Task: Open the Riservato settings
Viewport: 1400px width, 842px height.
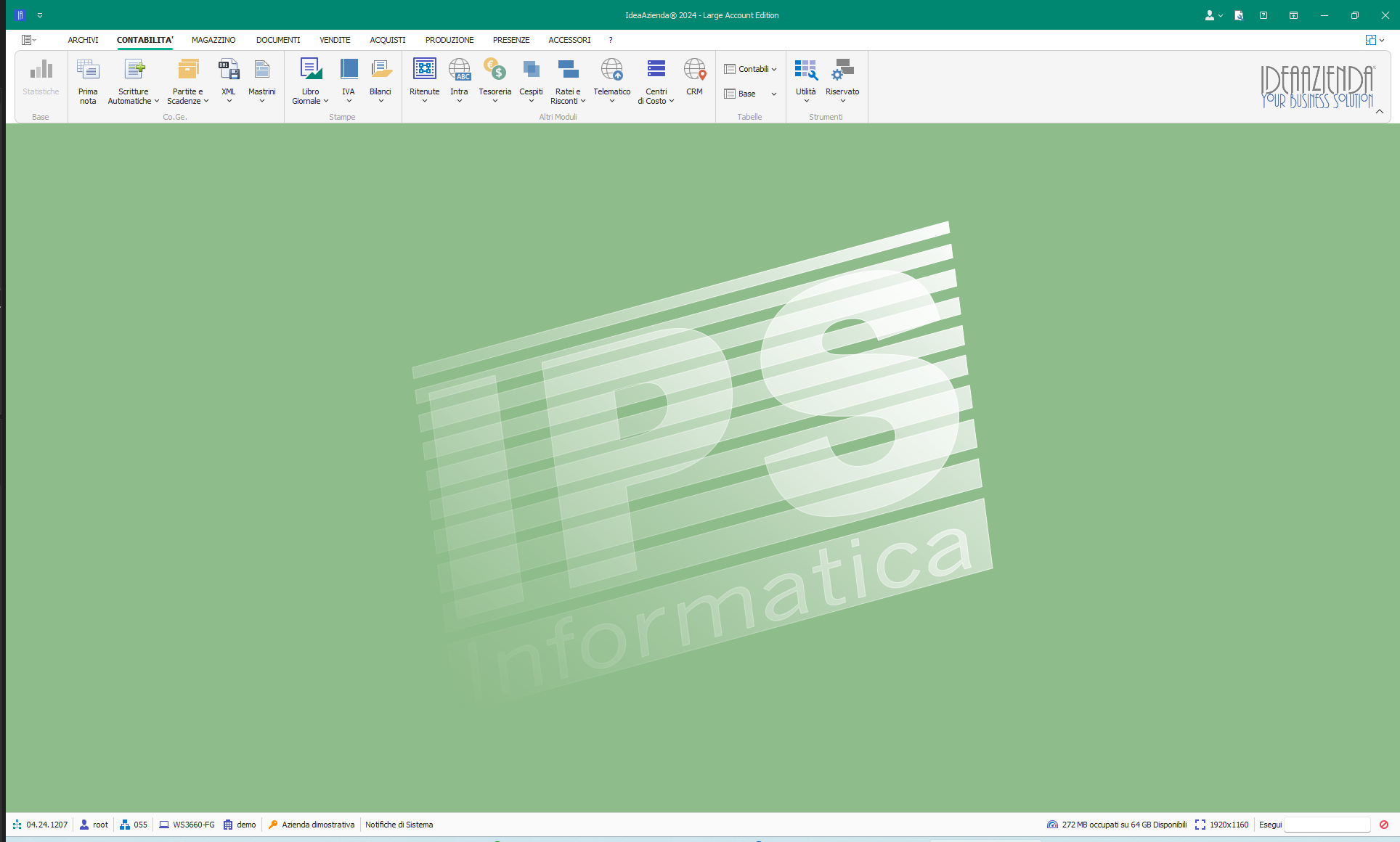Action: pyautogui.click(x=842, y=81)
